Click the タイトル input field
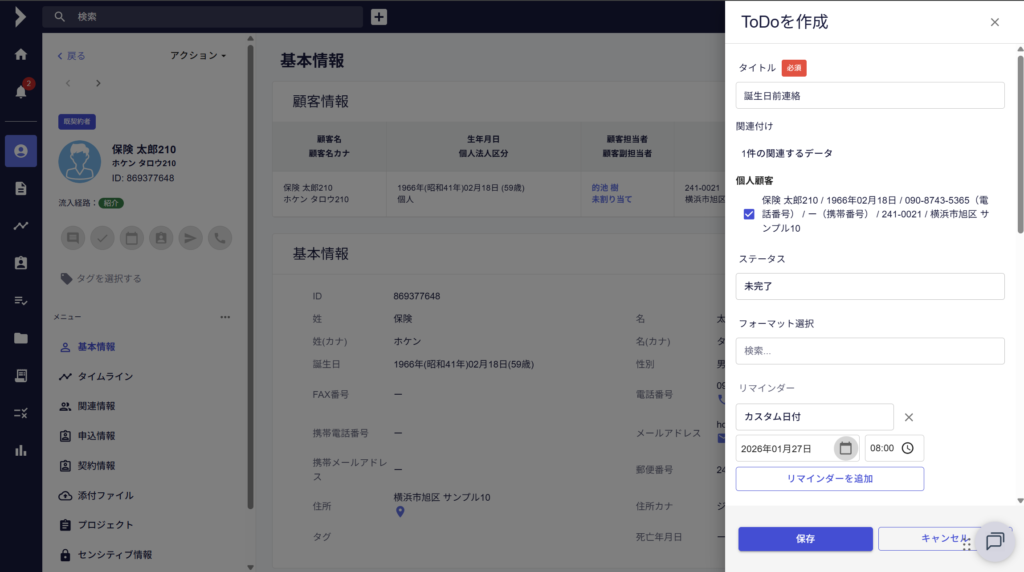The height and width of the screenshot is (572, 1024). click(x=869, y=96)
